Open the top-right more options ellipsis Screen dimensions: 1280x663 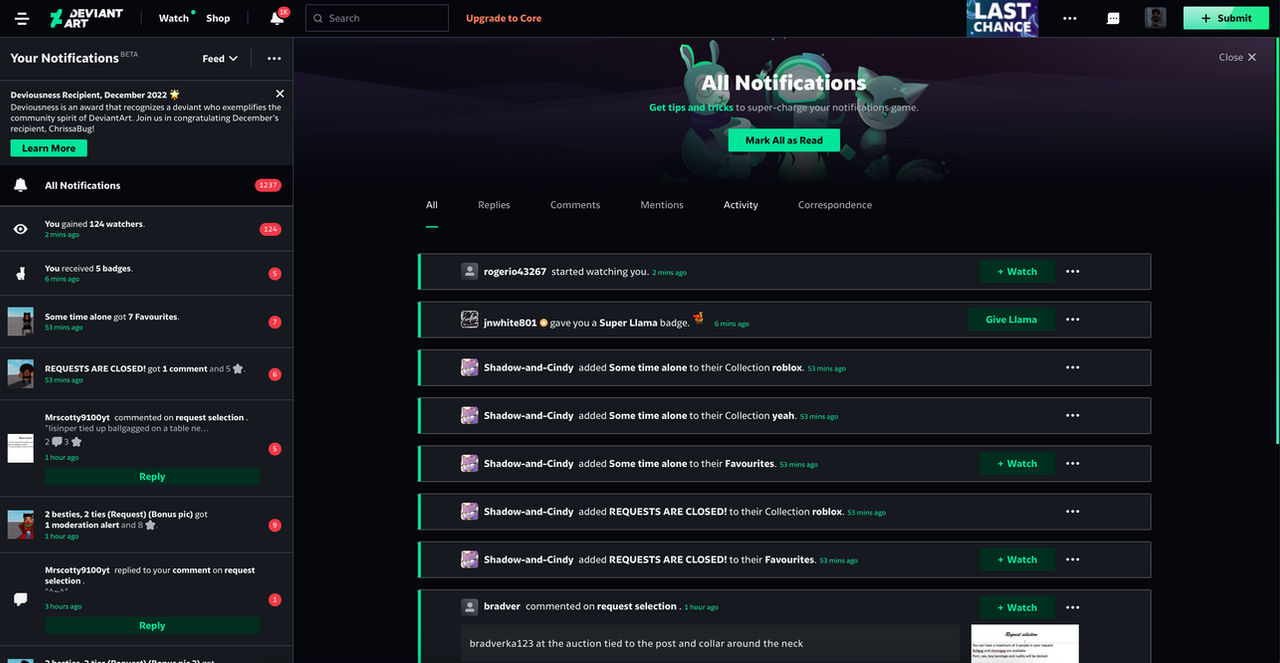click(x=1069, y=17)
